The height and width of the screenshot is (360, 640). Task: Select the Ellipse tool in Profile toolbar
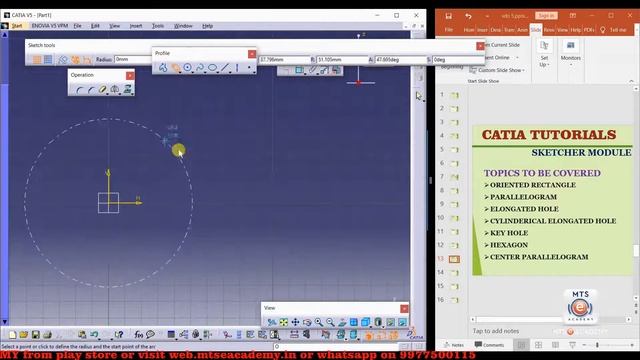pos(212,67)
